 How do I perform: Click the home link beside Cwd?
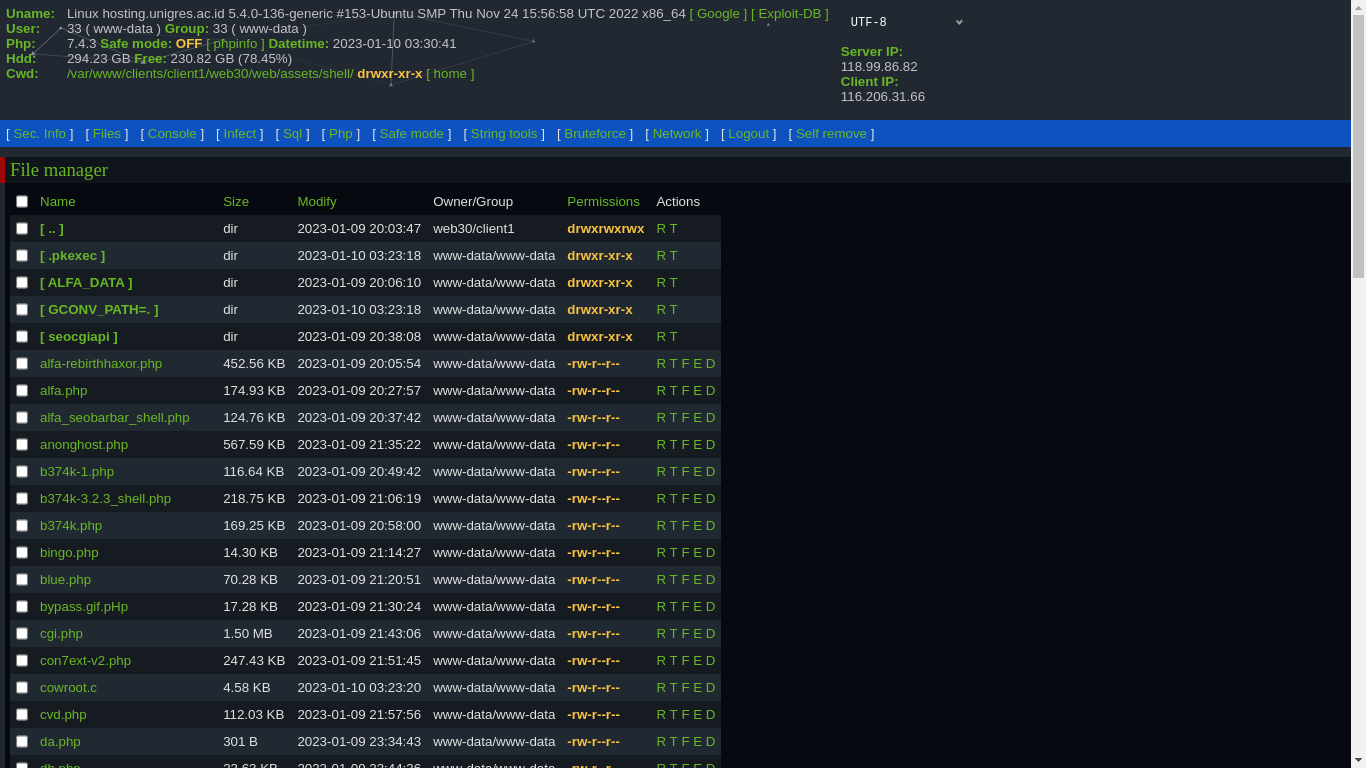pyautogui.click(x=450, y=74)
